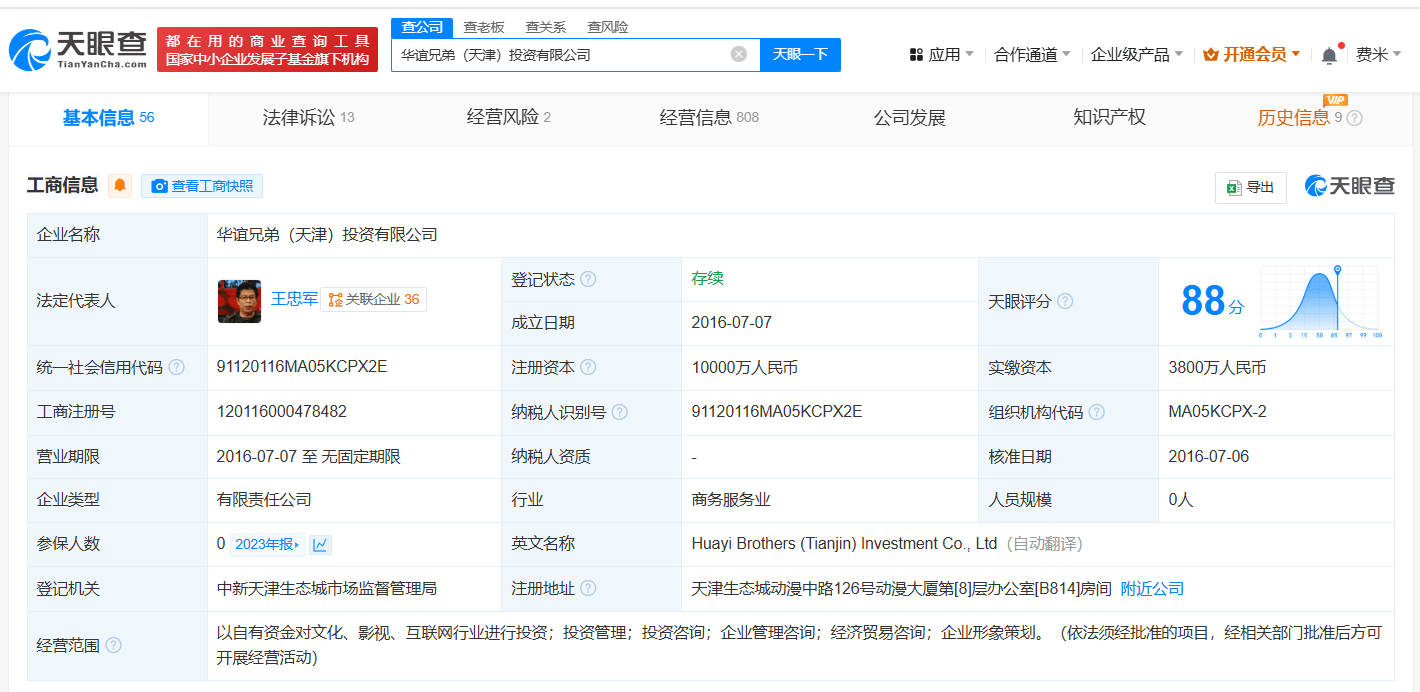Click the help icon beside 注册资本

point(591,367)
